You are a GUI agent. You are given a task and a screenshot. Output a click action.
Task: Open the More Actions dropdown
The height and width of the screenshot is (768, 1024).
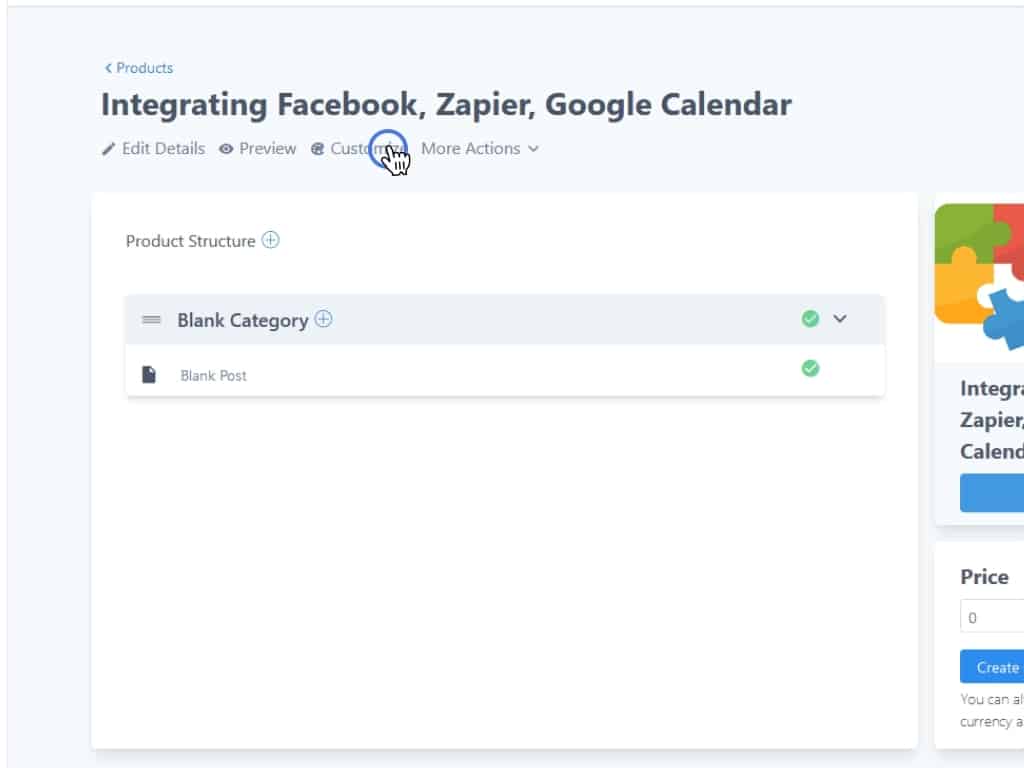pos(479,149)
